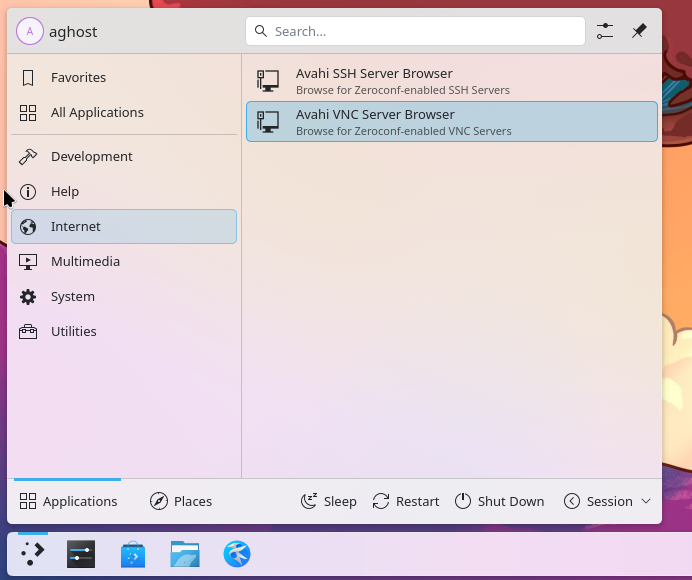
Task: Select the Development category
Action: coord(124,157)
